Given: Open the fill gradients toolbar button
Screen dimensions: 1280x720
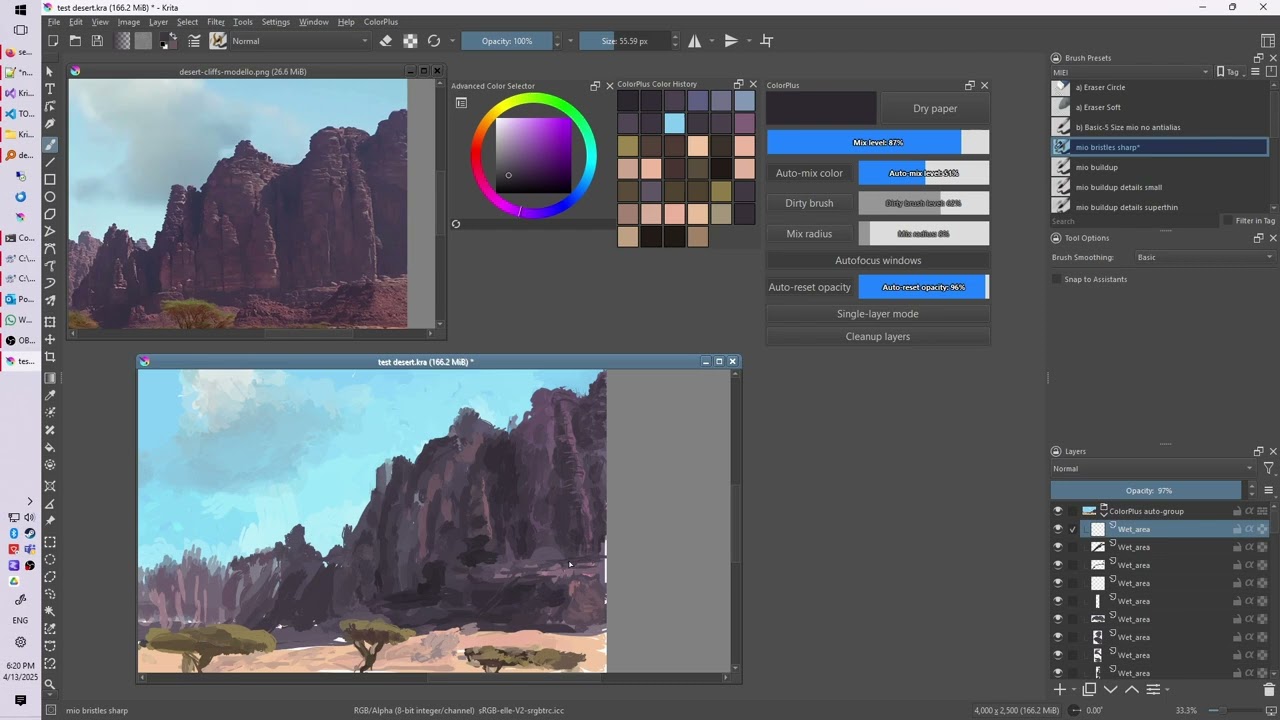Looking at the screenshot, I should point(123,41).
